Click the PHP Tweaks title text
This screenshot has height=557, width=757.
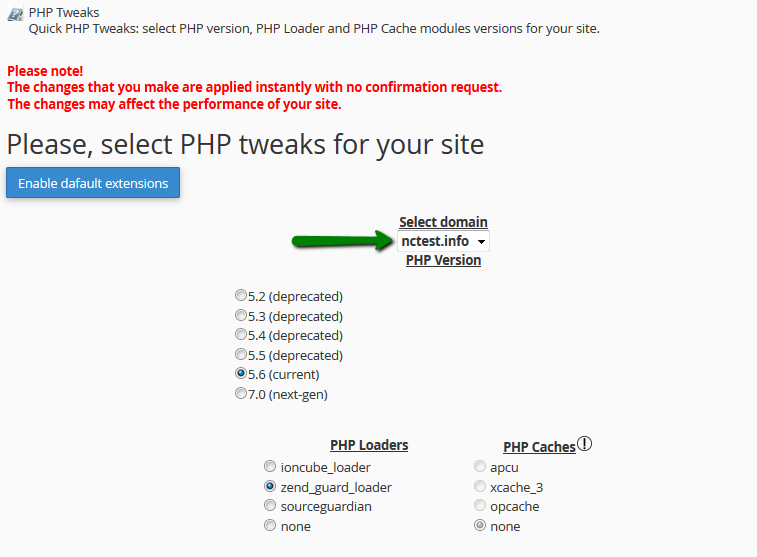tap(64, 13)
